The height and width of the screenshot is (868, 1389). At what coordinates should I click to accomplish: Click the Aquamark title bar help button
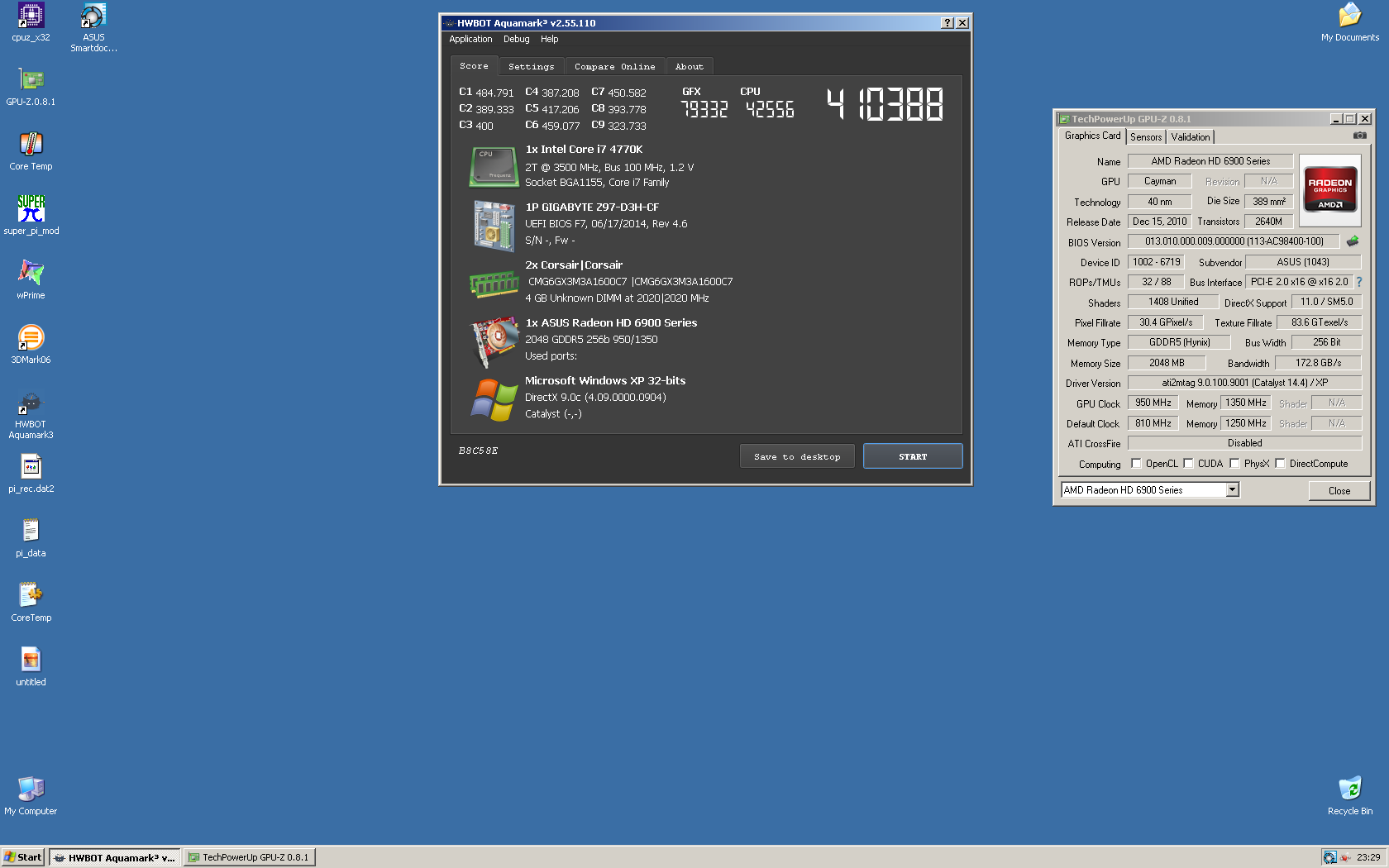tap(947, 23)
